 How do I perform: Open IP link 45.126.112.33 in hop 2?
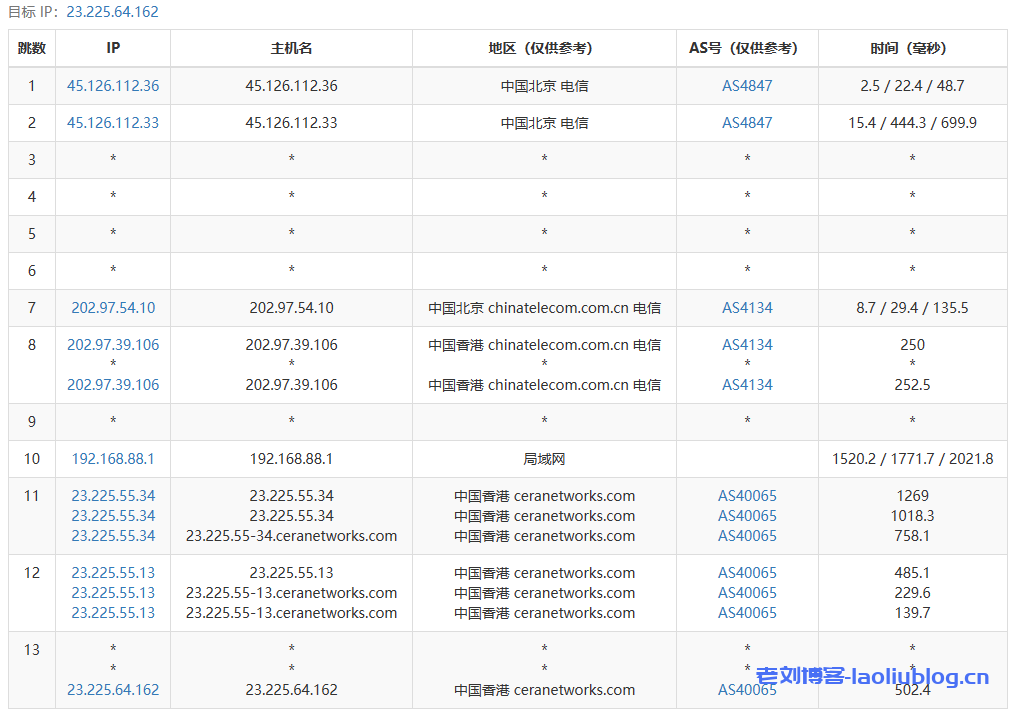[113, 123]
